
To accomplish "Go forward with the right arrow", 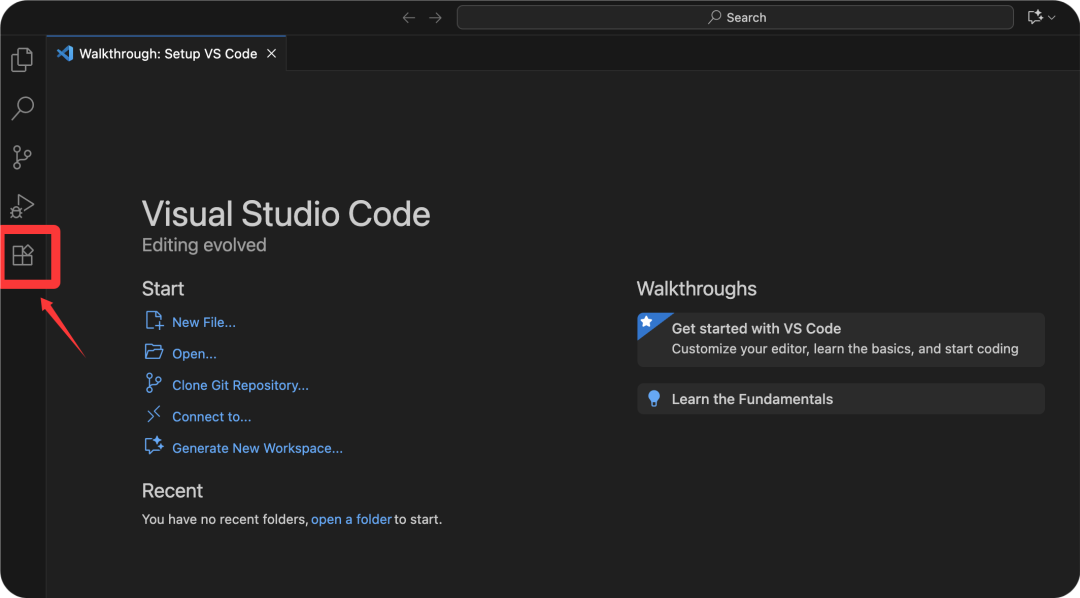I will coord(435,18).
